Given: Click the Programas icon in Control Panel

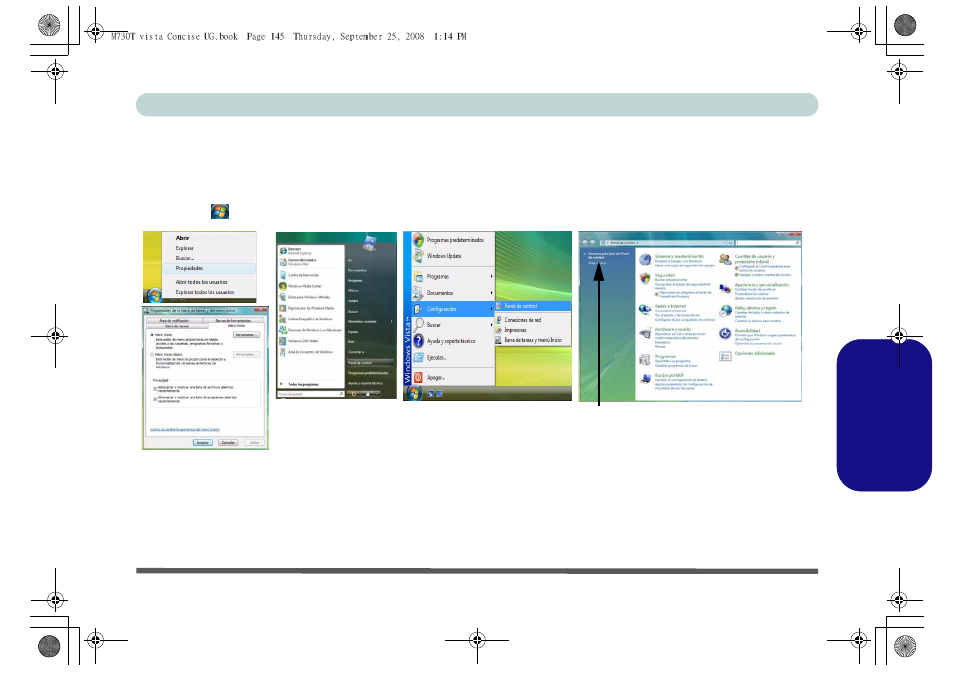Looking at the screenshot, I should coord(645,360).
